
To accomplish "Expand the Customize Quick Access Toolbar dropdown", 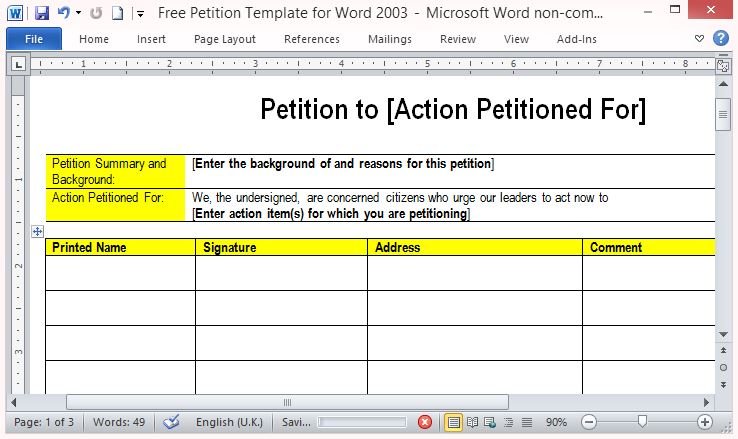I will point(139,14).
